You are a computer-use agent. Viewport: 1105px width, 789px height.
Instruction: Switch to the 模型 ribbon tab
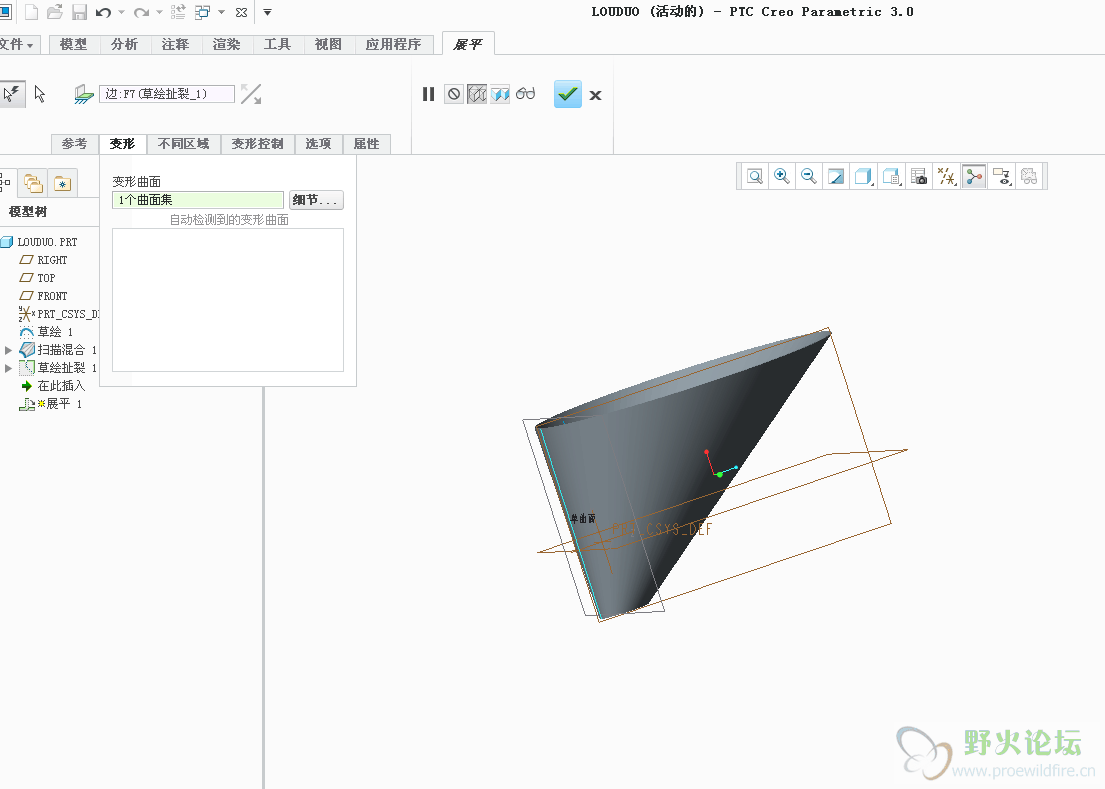[73, 44]
